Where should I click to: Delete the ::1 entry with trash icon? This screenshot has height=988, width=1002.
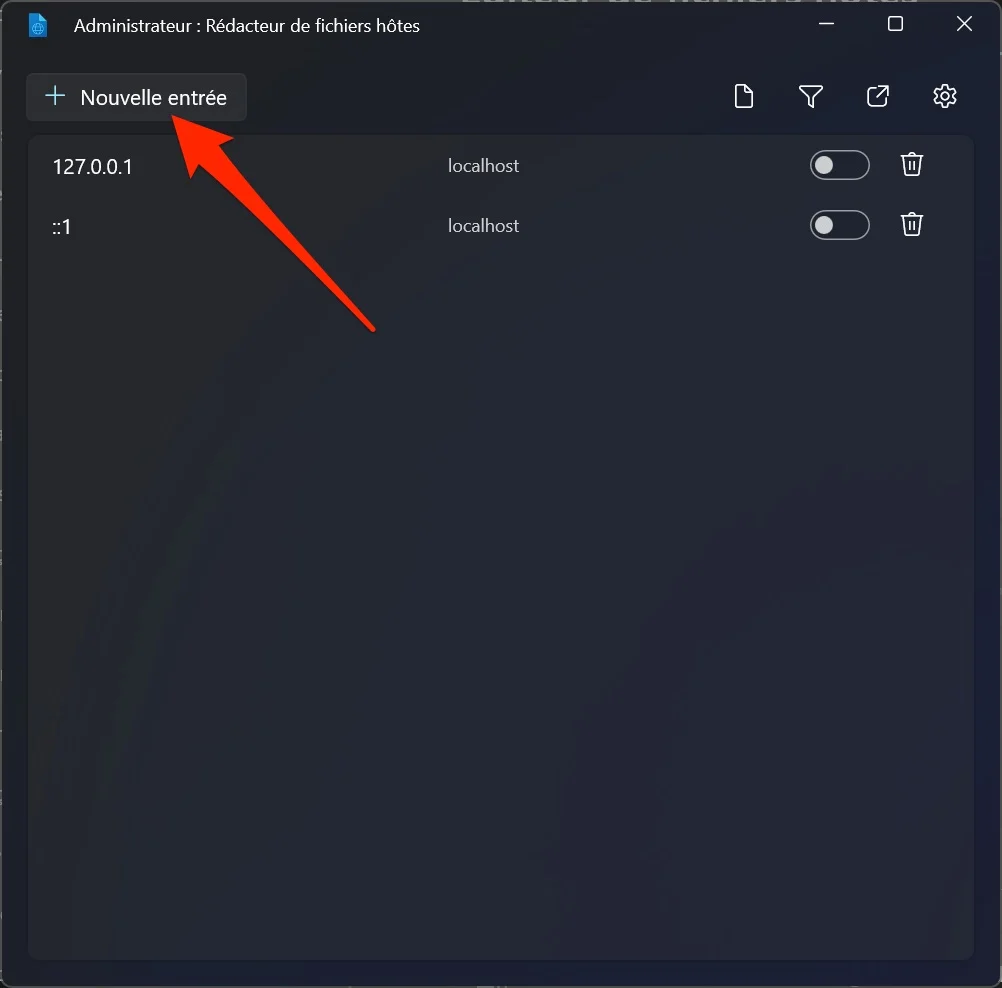pos(912,225)
